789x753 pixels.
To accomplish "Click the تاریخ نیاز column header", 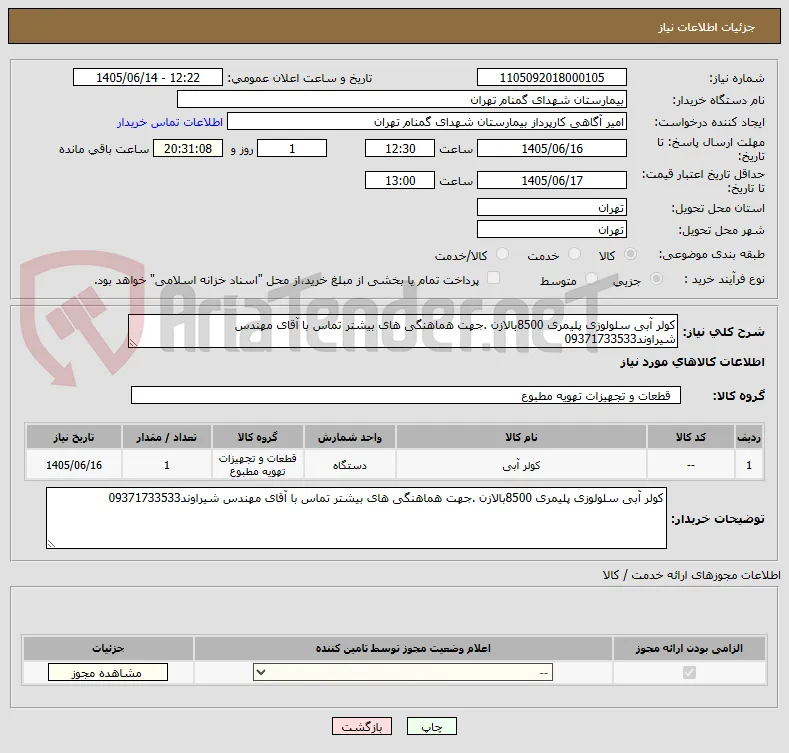I will (x=74, y=437).
